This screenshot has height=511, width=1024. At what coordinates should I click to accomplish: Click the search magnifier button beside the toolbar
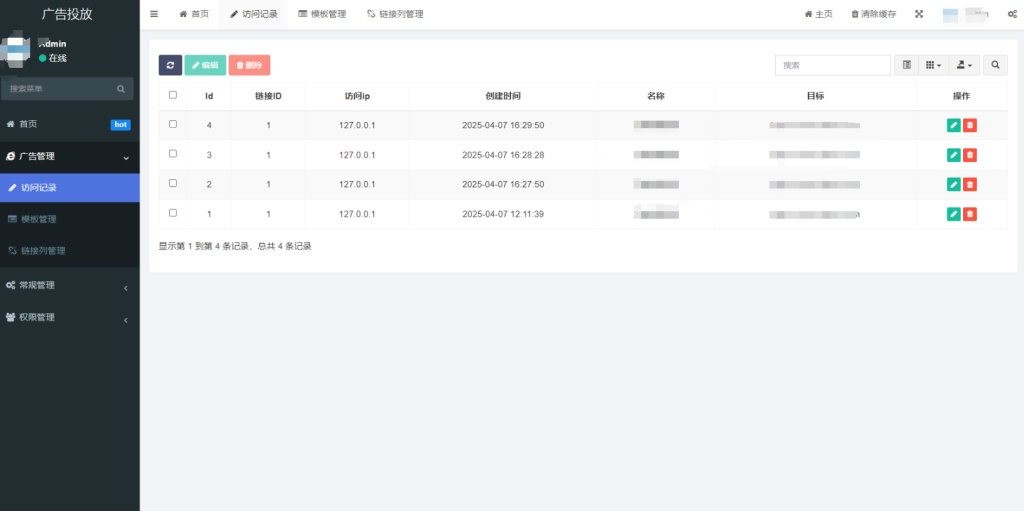[x=995, y=65]
